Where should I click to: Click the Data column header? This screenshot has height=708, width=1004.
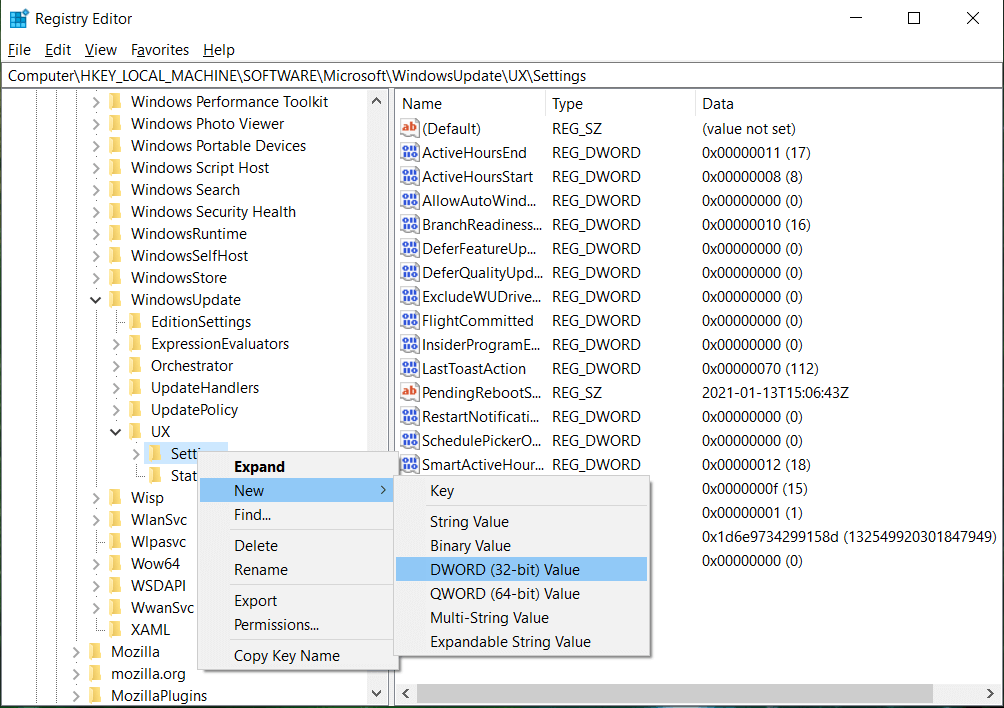pyautogui.click(x=848, y=104)
